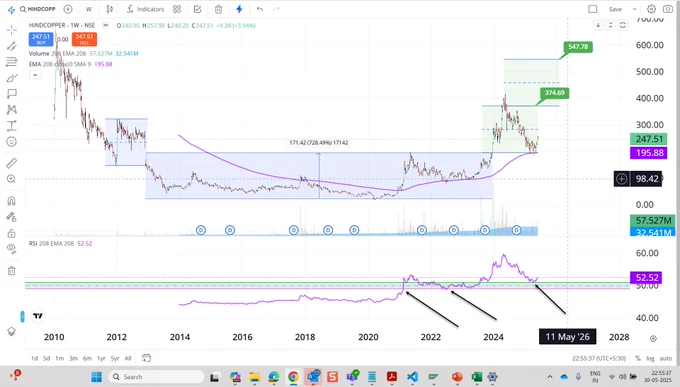
Task: Change the chart candle style
Action: (110, 9)
